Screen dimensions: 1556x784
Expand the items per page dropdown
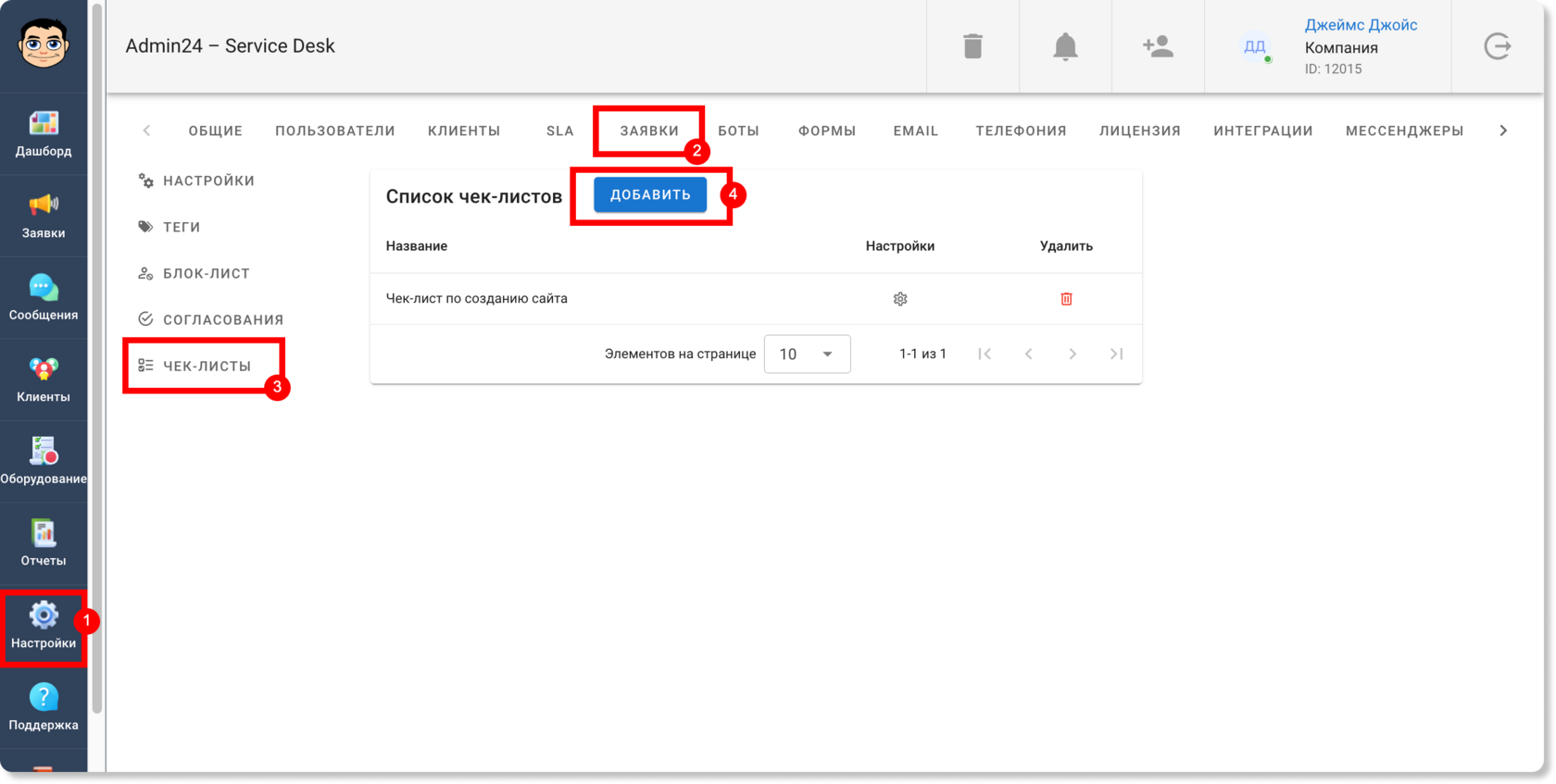pyautogui.click(x=807, y=354)
